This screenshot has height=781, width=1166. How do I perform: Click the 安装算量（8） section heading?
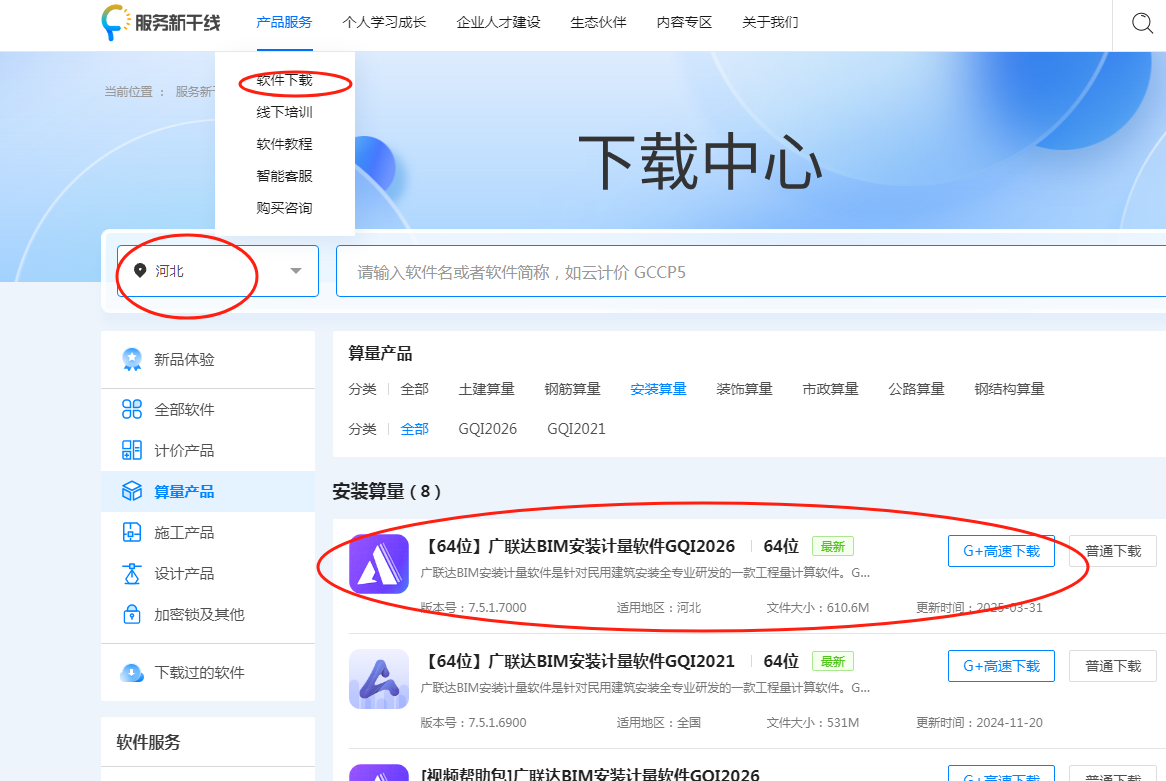pyautogui.click(x=387, y=492)
